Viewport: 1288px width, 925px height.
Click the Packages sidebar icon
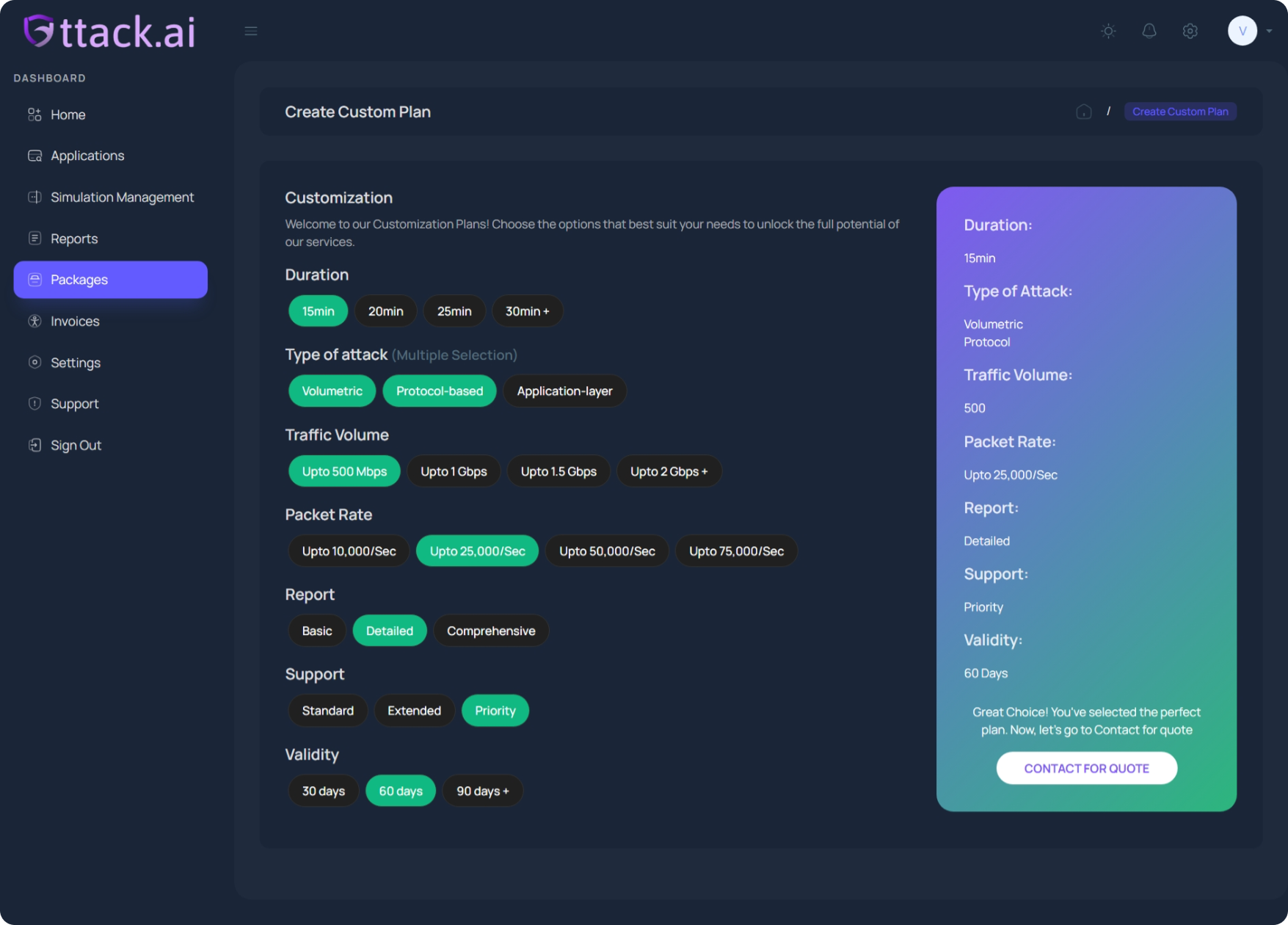(x=34, y=280)
